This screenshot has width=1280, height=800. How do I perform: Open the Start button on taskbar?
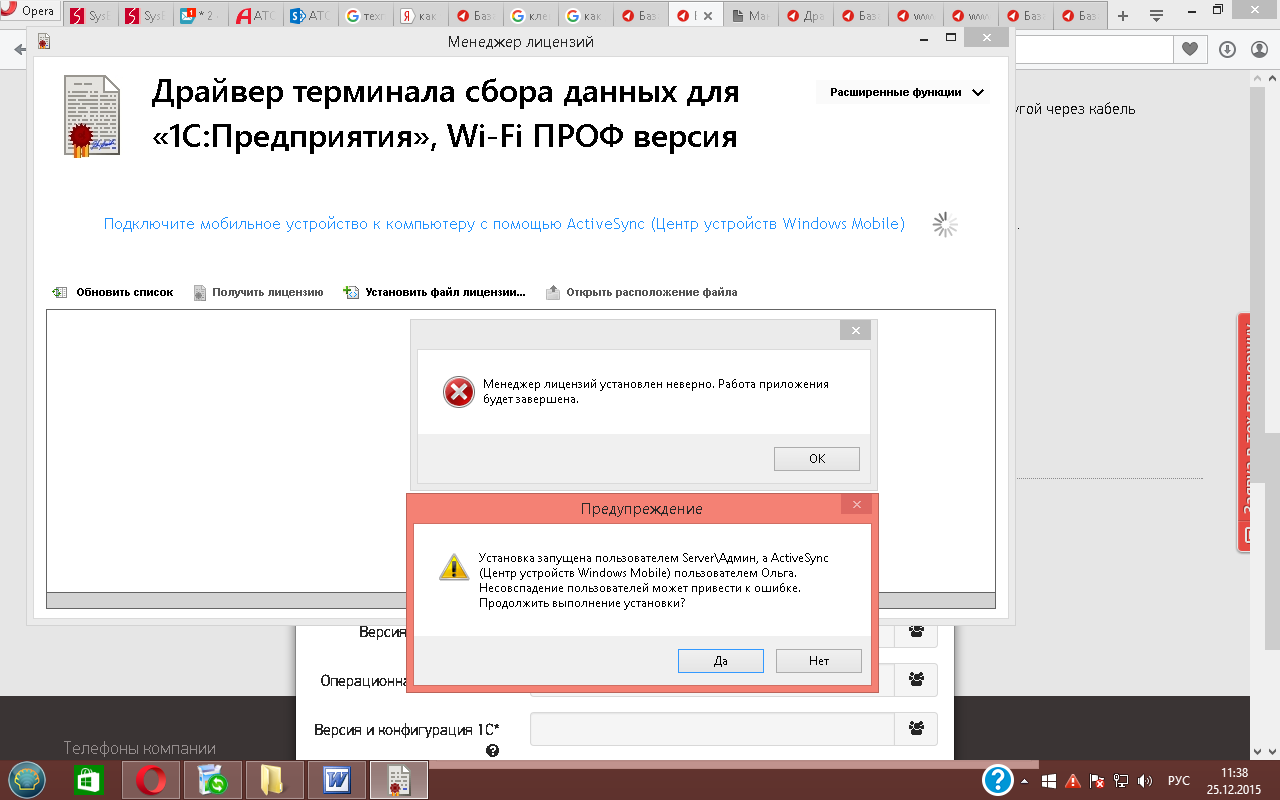25,780
